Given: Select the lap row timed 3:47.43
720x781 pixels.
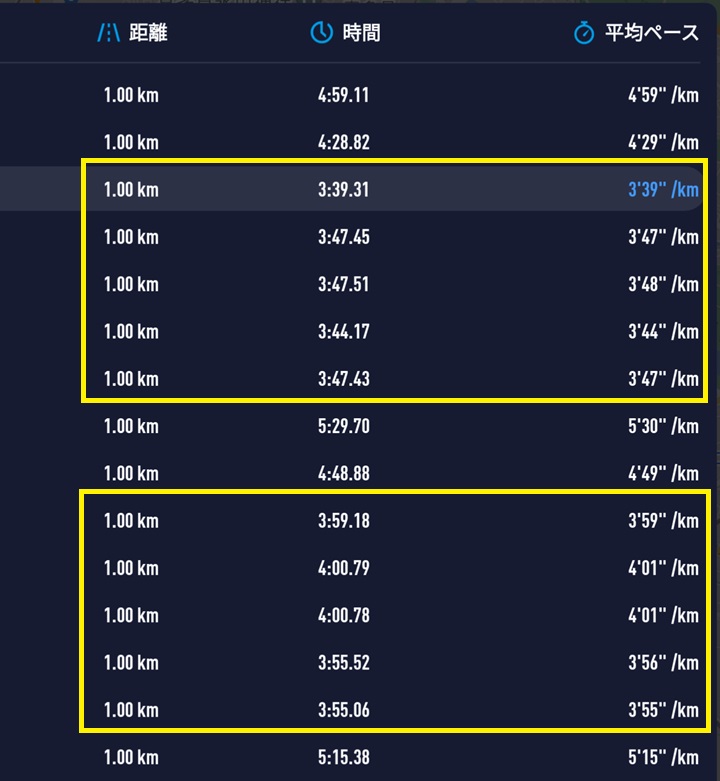Looking at the screenshot, I should 351,379.
